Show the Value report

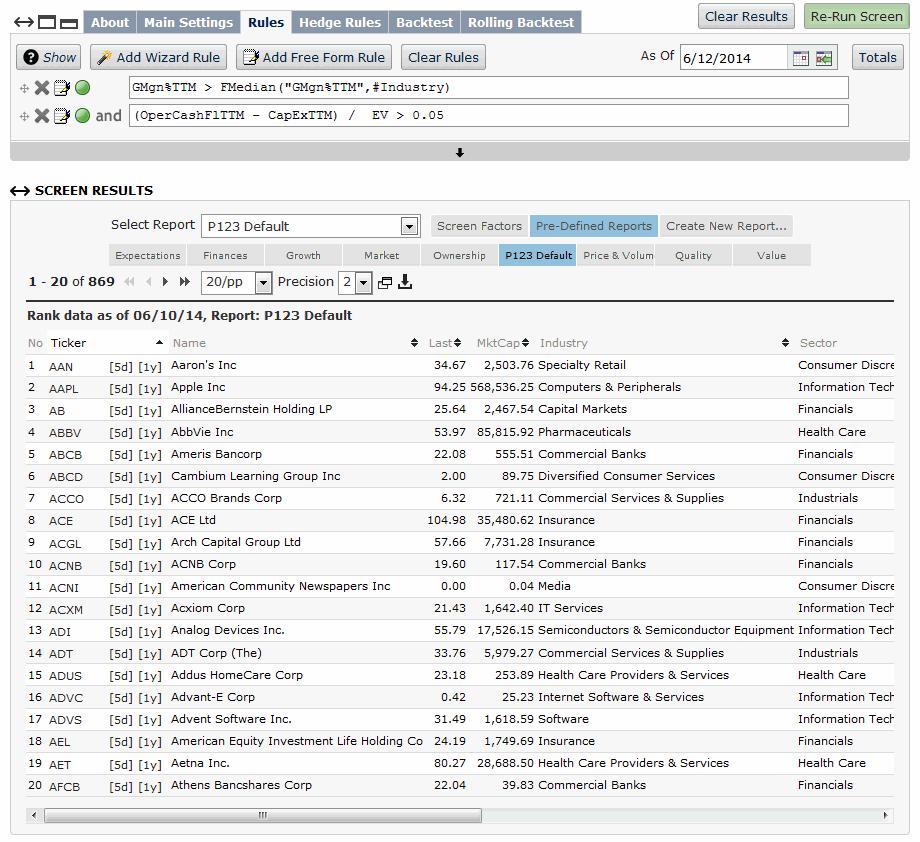coord(772,255)
